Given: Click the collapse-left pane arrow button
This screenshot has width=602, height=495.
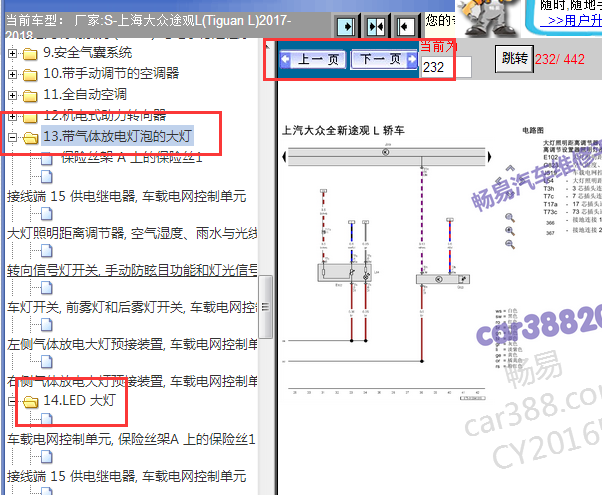Looking at the screenshot, I should pos(405,26).
